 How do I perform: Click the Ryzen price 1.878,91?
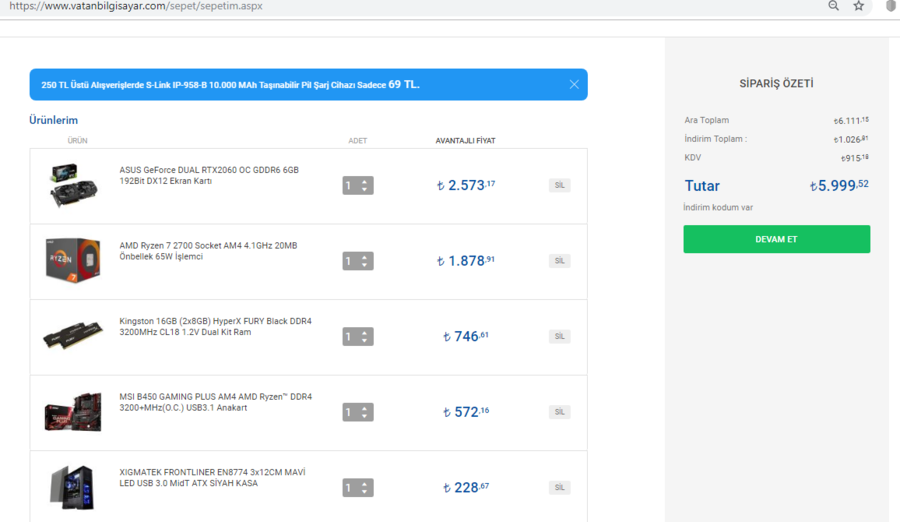click(x=465, y=261)
